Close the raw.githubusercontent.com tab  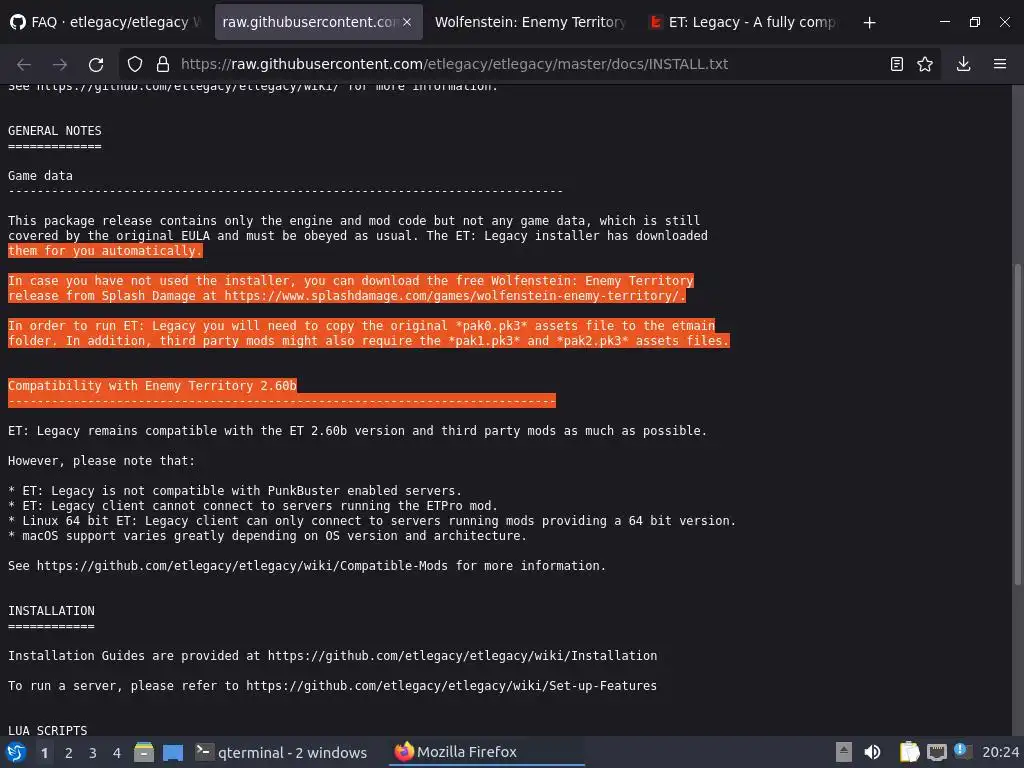(407, 22)
